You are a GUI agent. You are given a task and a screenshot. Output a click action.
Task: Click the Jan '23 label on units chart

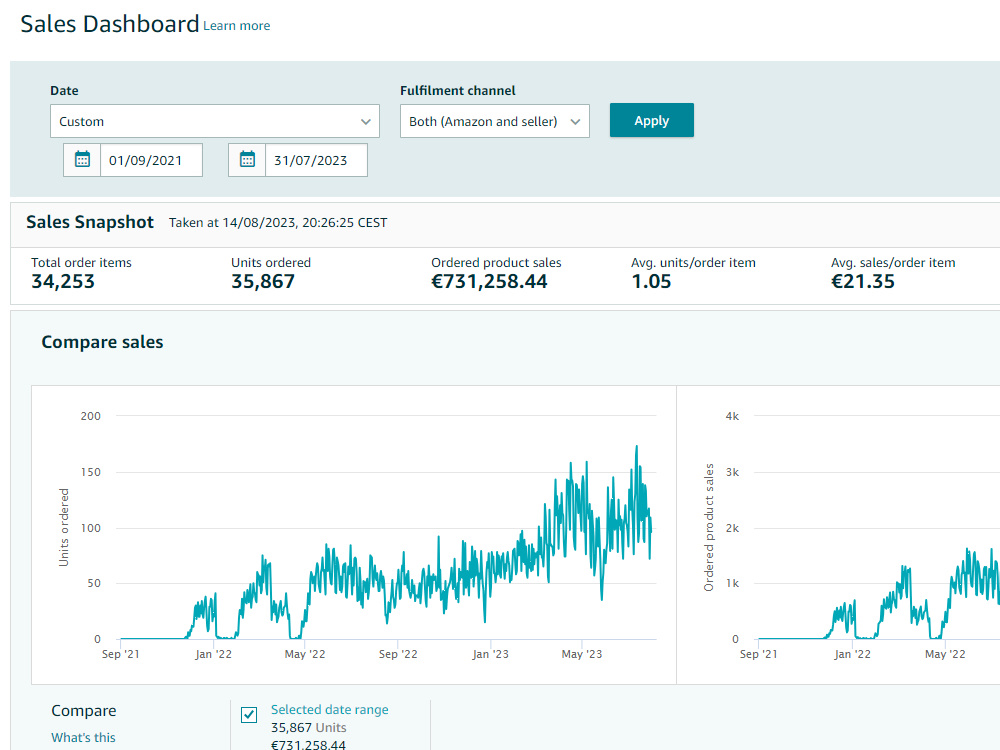click(490, 654)
